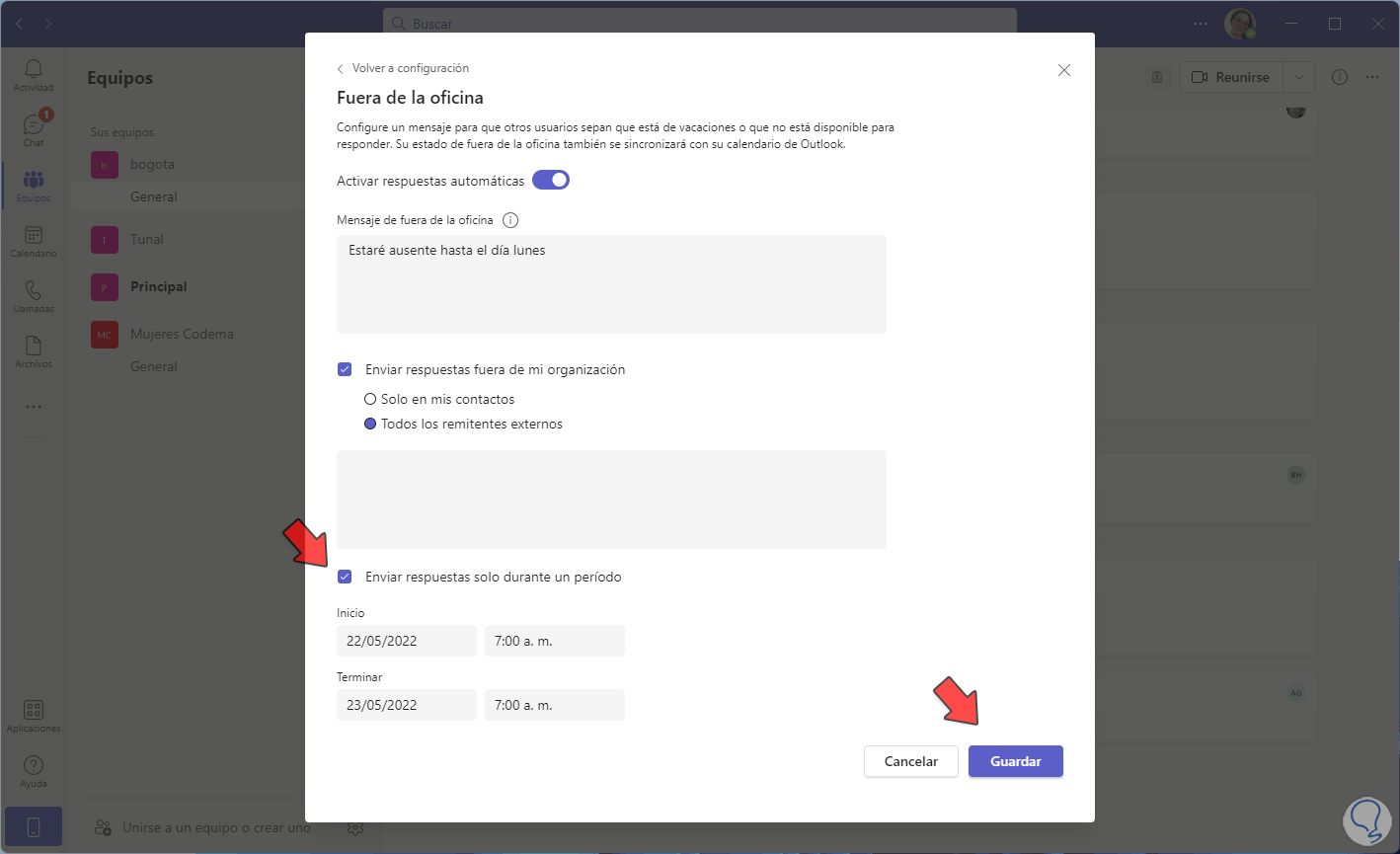Open the start time dropdown
The height and width of the screenshot is (854, 1400).
tap(554, 641)
